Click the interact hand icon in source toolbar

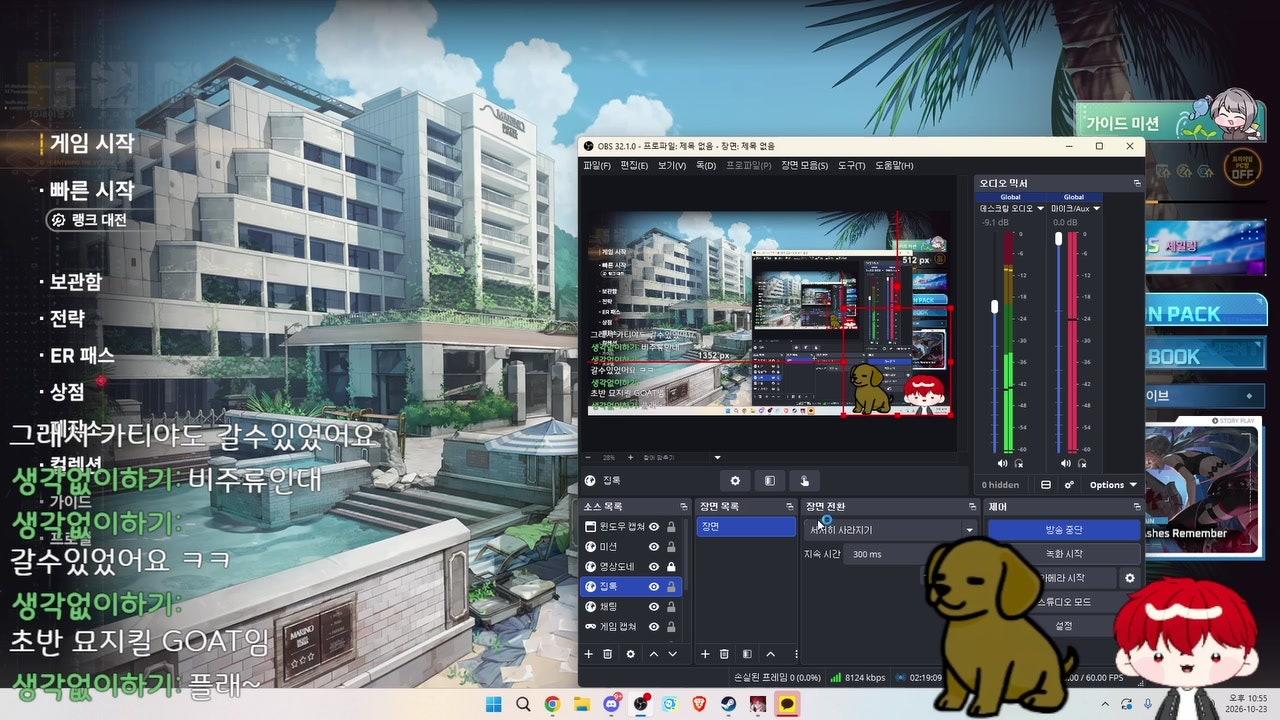(804, 481)
